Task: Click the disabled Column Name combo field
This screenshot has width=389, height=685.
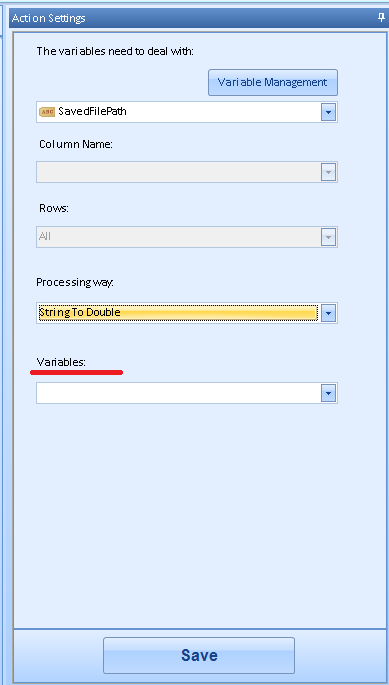Action: tap(187, 172)
